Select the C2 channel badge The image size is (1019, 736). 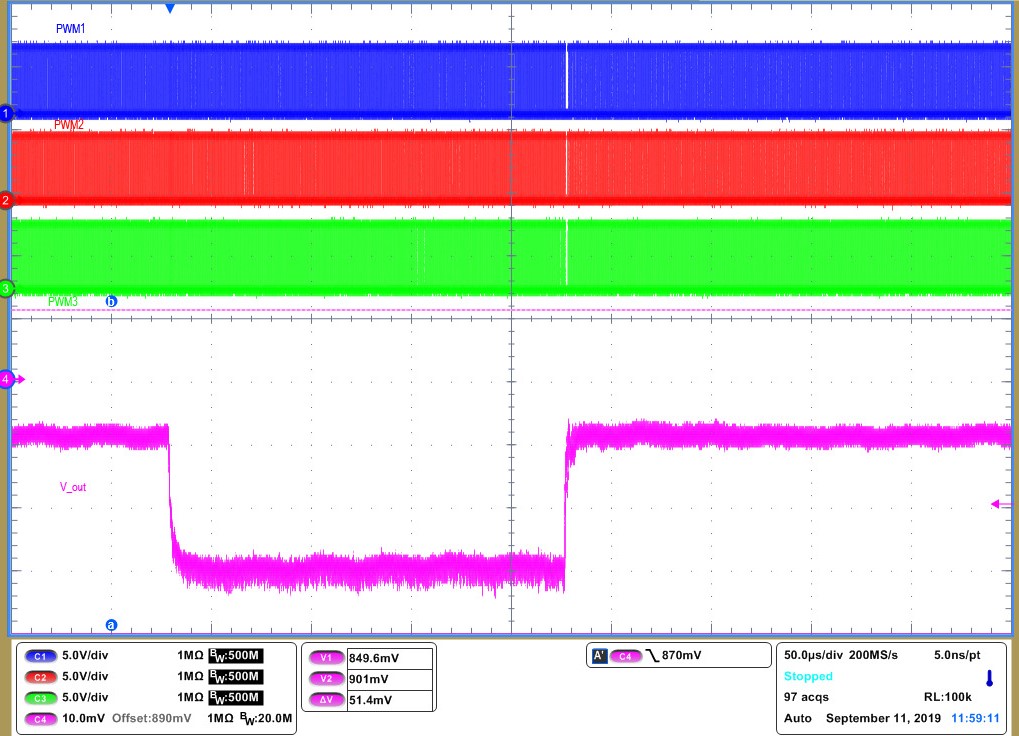tap(41, 676)
